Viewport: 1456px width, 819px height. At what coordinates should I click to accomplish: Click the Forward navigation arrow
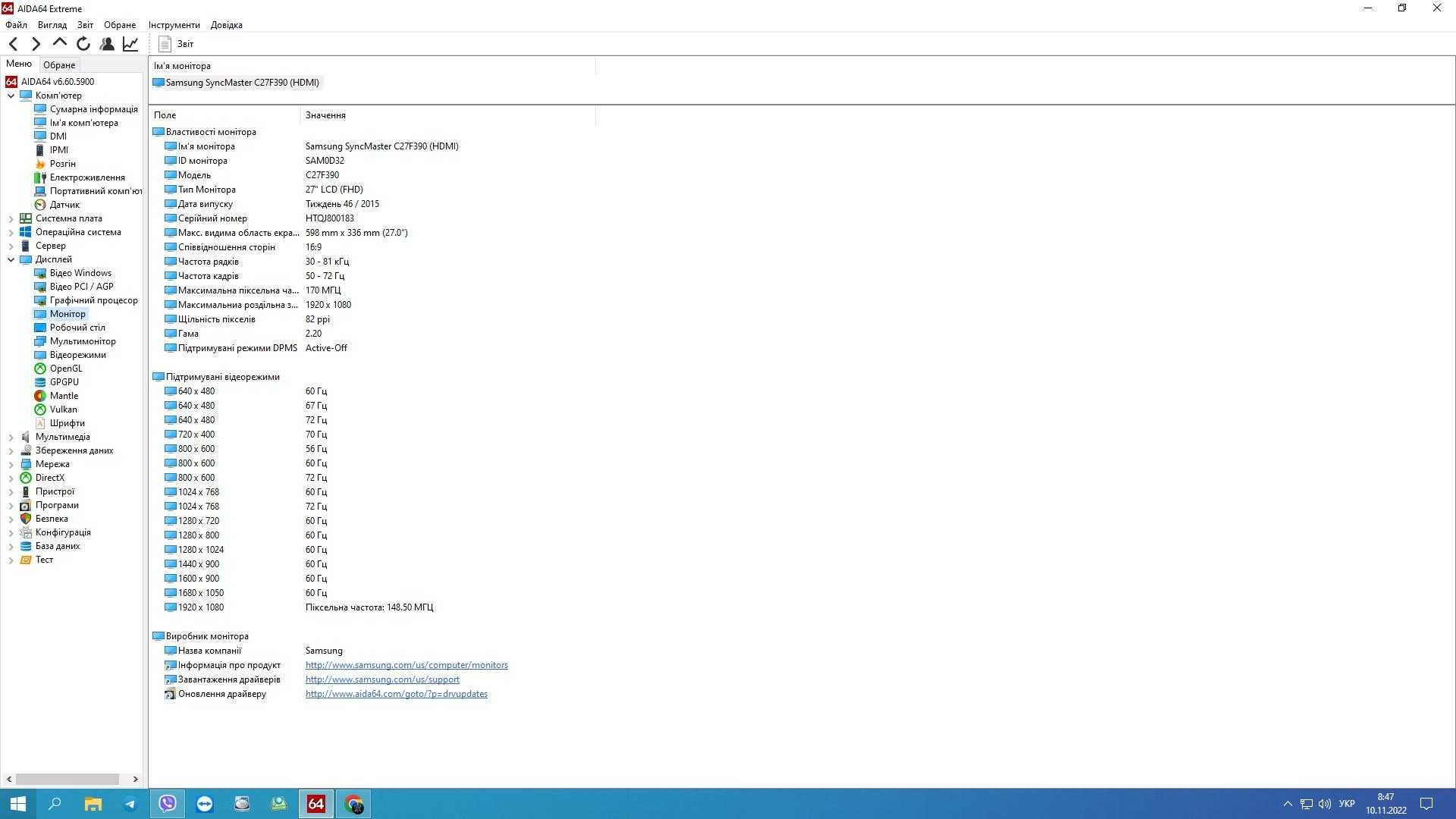[x=36, y=44]
